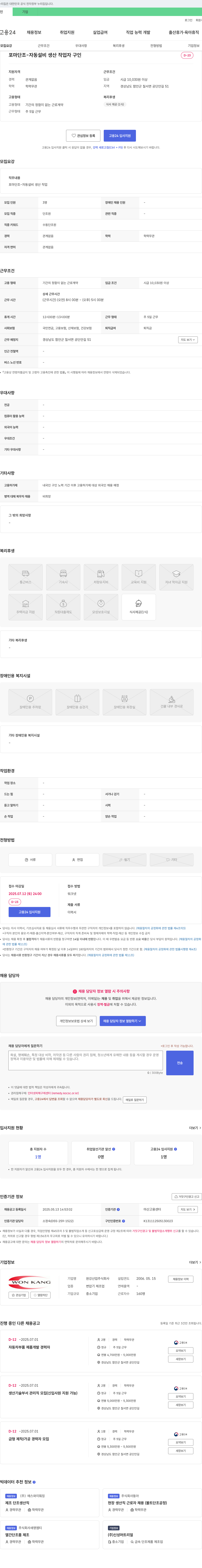Image resolution: width=202 pixels, height=1568 pixels.
Task: Switch to the 전형방법 tab
Action: pos(156,46)
